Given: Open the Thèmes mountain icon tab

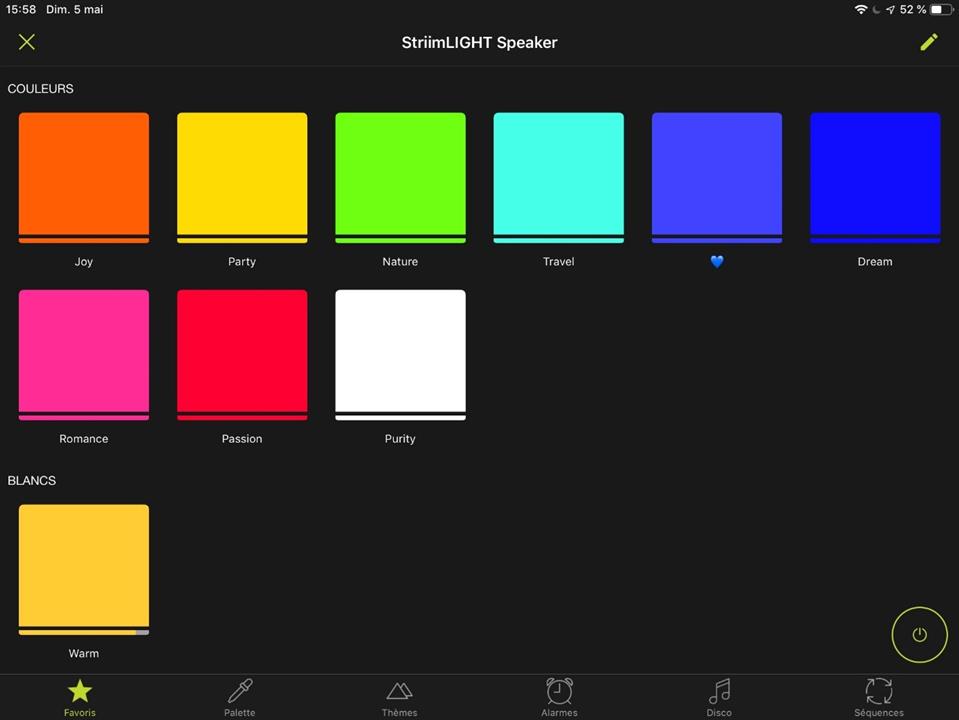Looking at the screenshot, I should [399, 697].
